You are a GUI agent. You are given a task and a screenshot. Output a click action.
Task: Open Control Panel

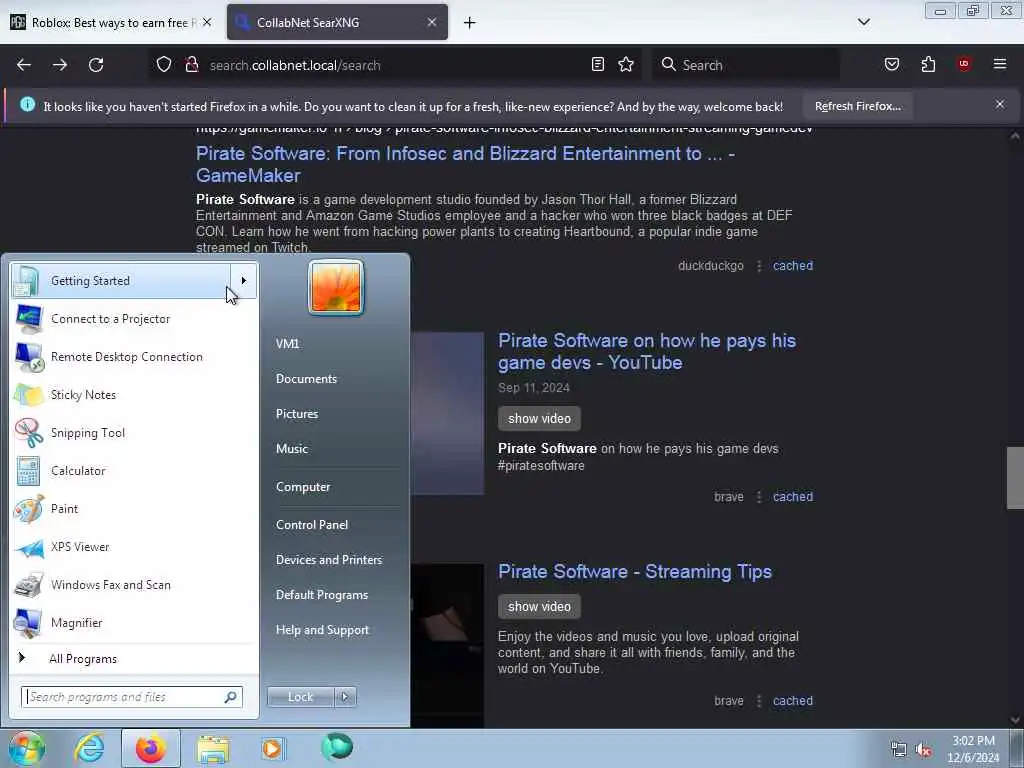pyautogui.click(x=312, y=525)
